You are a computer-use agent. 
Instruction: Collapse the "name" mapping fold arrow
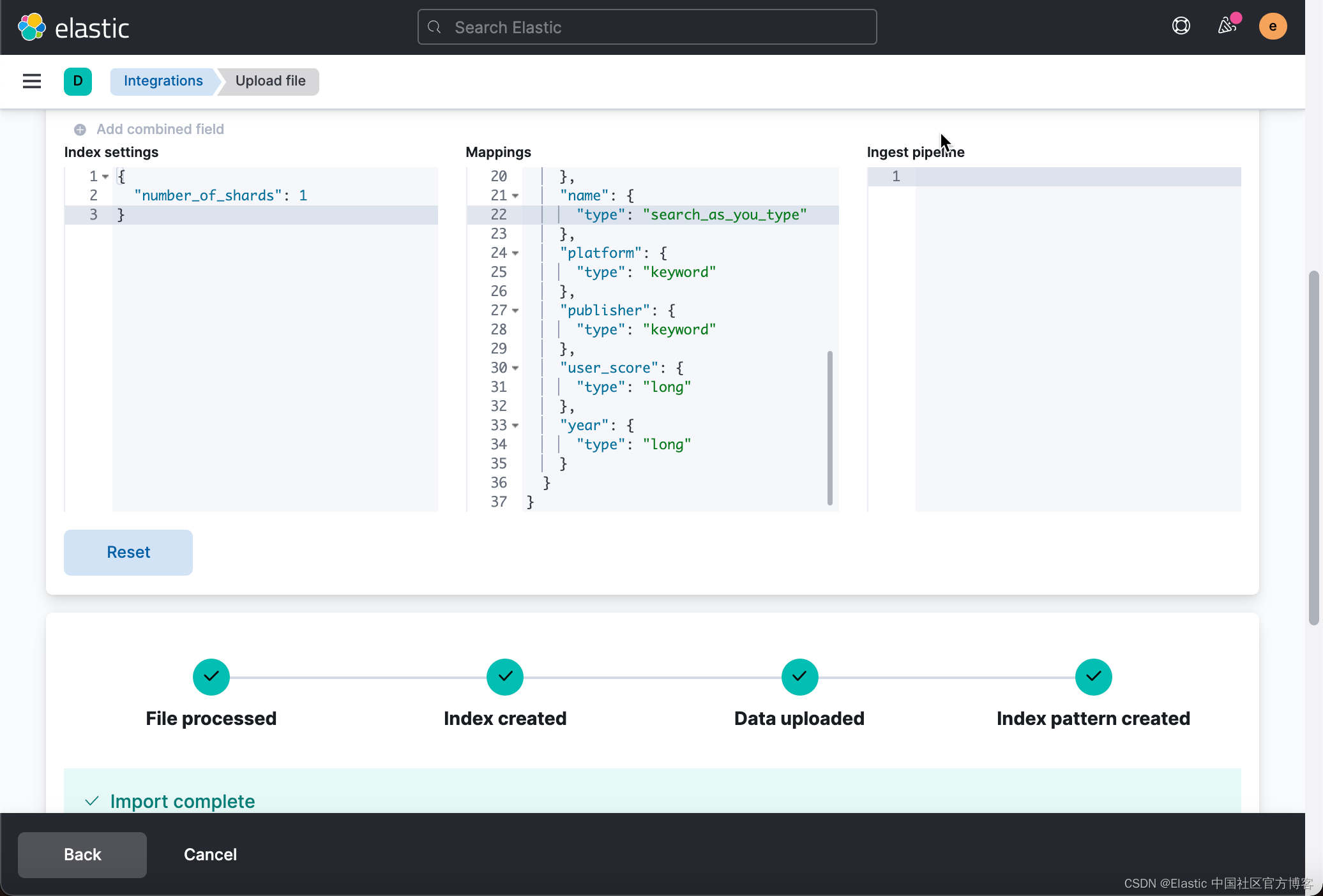(515, 196)
